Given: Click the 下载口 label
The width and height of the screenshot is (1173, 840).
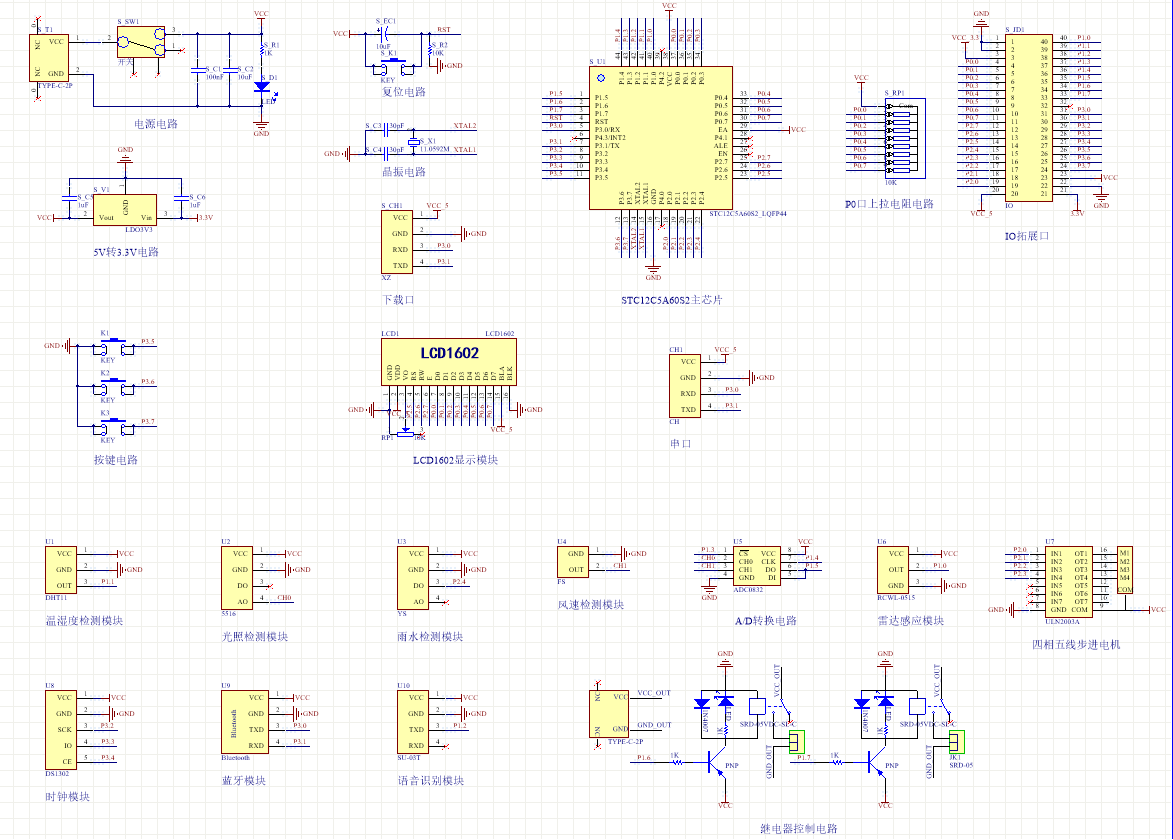Looking at the screenshot, I should pyautogui.click(x=398, y=300).
